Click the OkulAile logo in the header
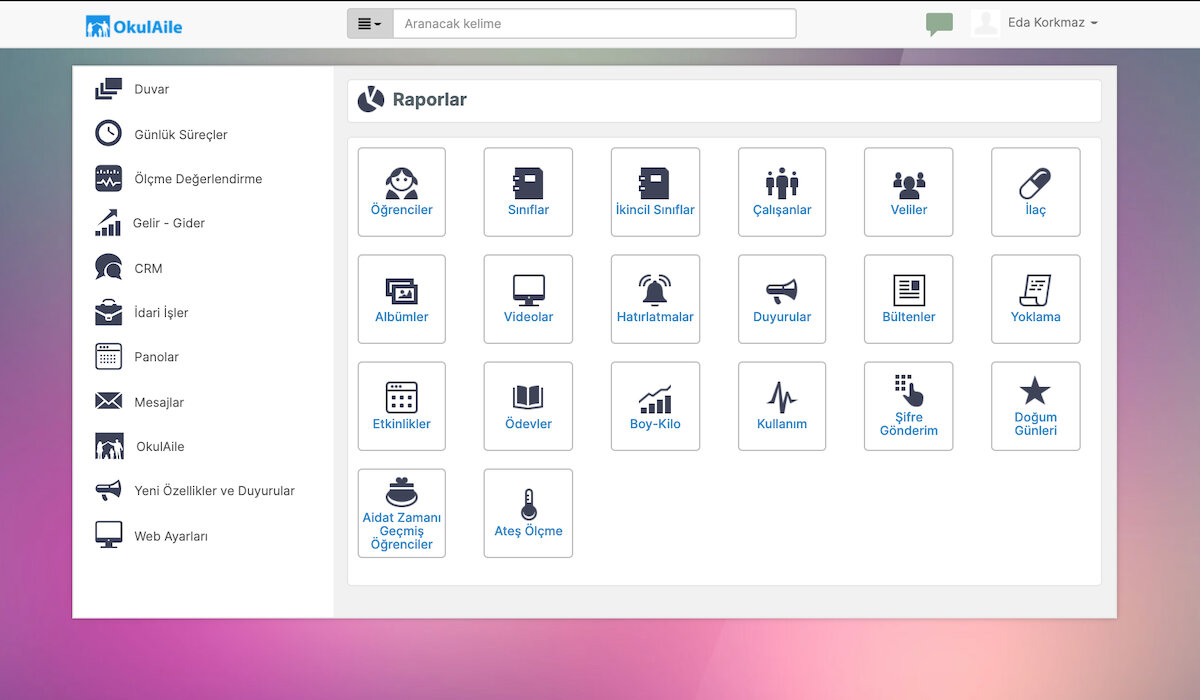The height and width of the screenshot is (700, 1200). (x=134, y=26)
